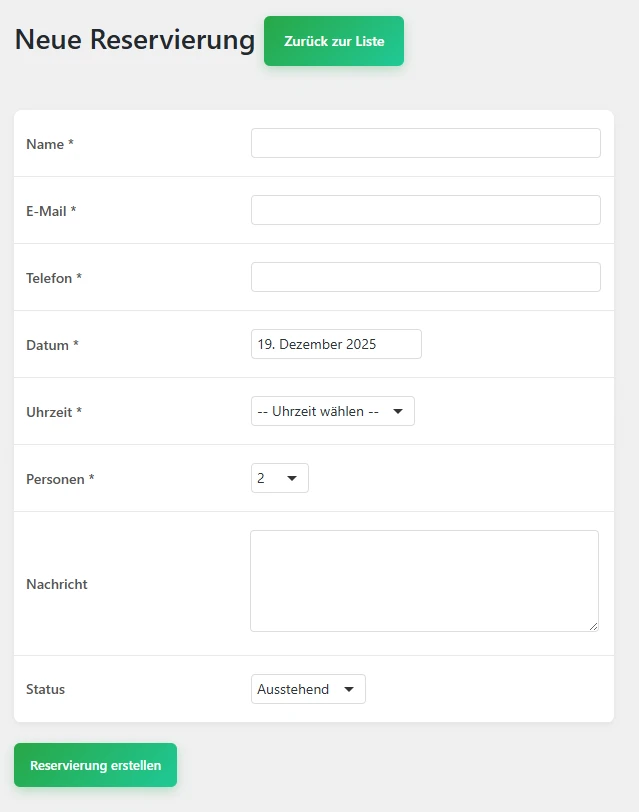The height and width of the screenshot is (812, 639).
Task: Click the Nachricht label text
Action: tap(57, 584)
